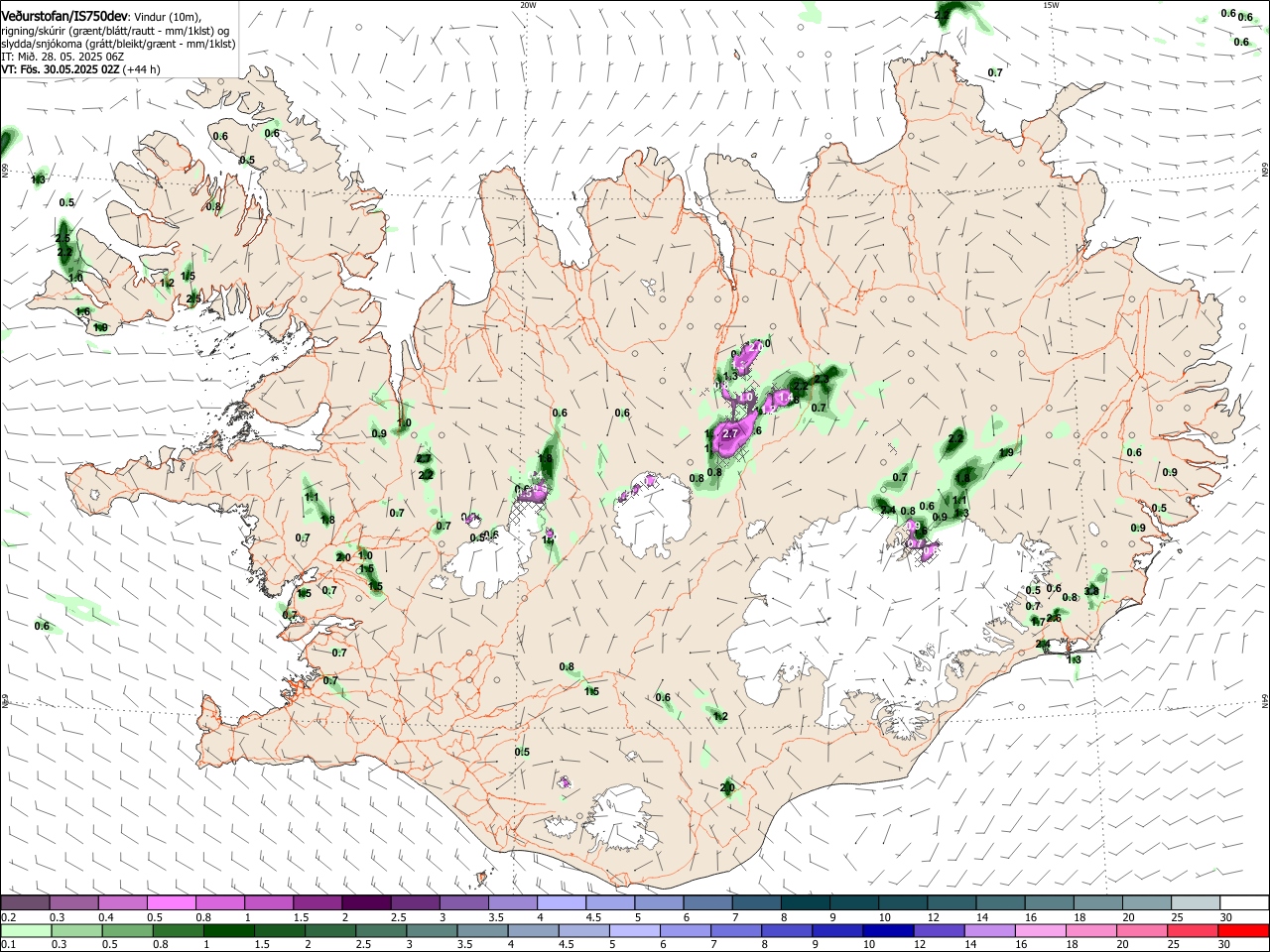Click the lower legend swatch labeled 3.5
The height and width of the screenshot is (952, 1270).
pos(482,930)
